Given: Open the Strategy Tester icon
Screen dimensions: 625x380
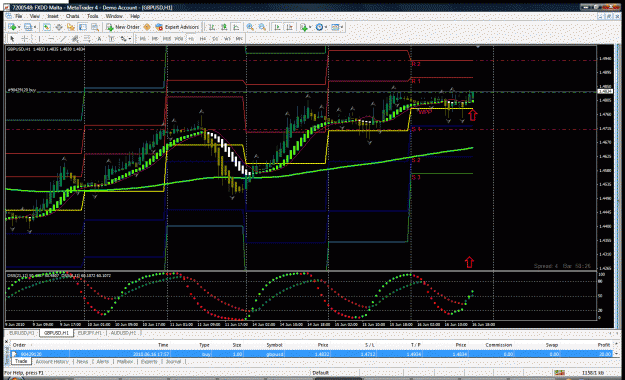Looking at the screenshot, I should pyautogui.click(x=94, y=27).
